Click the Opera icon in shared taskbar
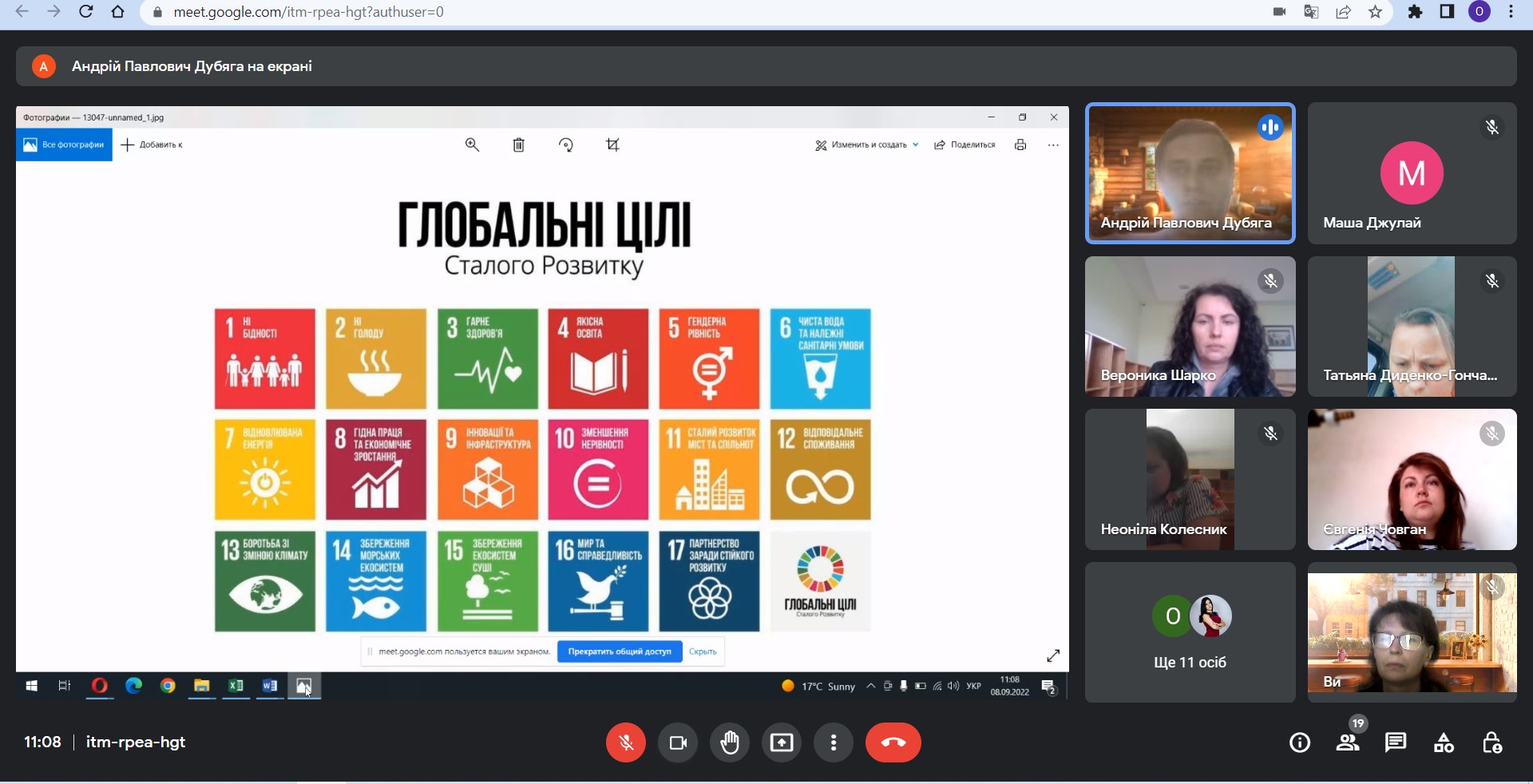Viewport: 1533px width, 784px height. click(99, 686)
